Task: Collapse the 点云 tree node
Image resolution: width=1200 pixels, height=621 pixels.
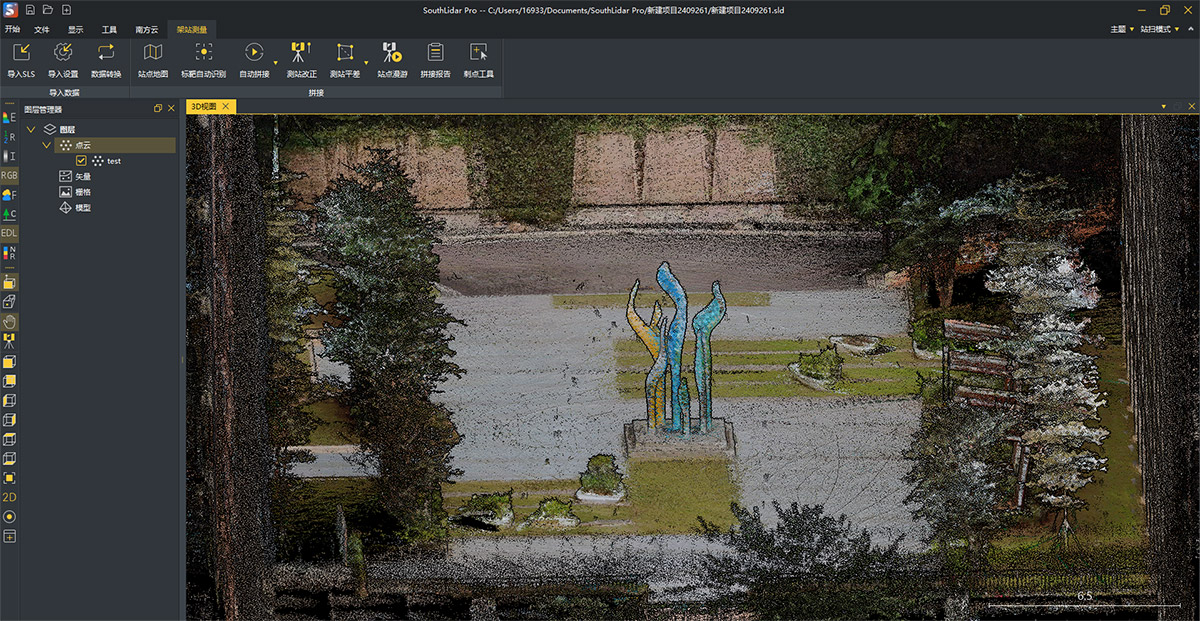Action: pyautogui.click(x=47, y=145)
